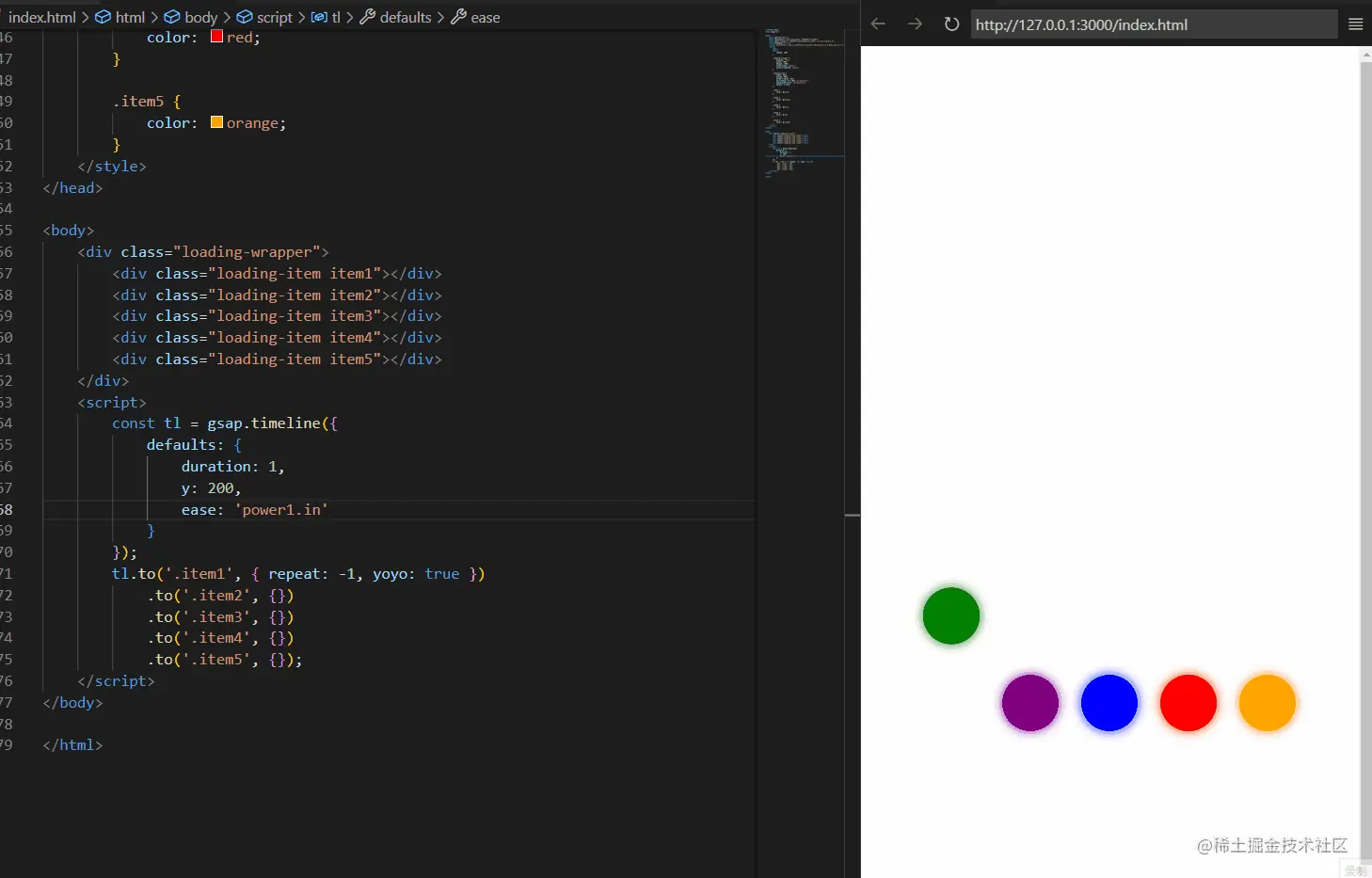Click the orange color swatch beside orange
This screenshot has width=1372, height=878.
click(216, 121)
